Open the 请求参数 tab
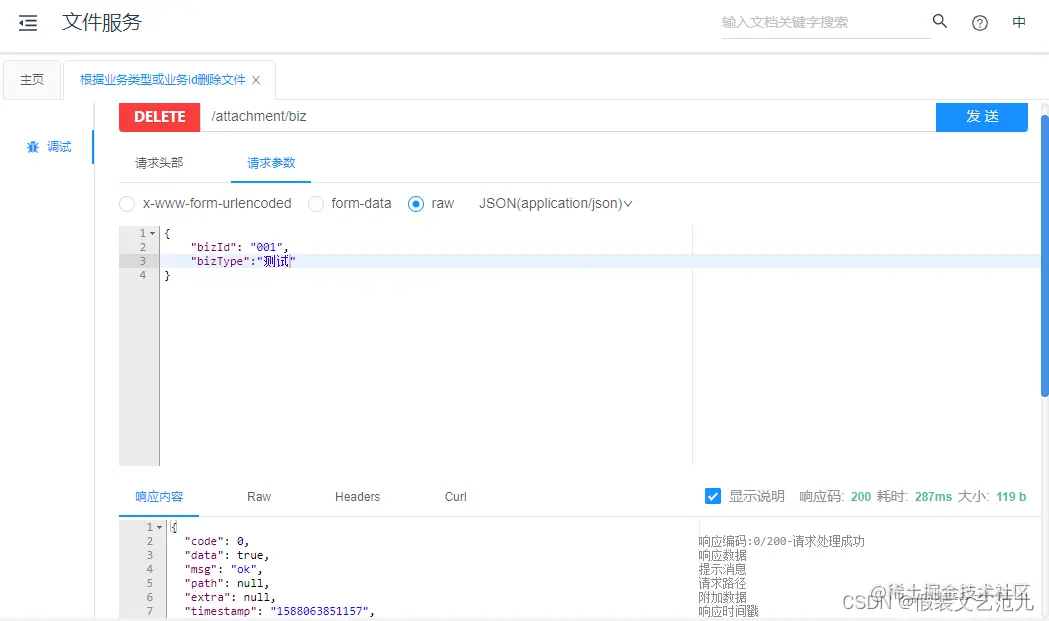 coord(271,163)
